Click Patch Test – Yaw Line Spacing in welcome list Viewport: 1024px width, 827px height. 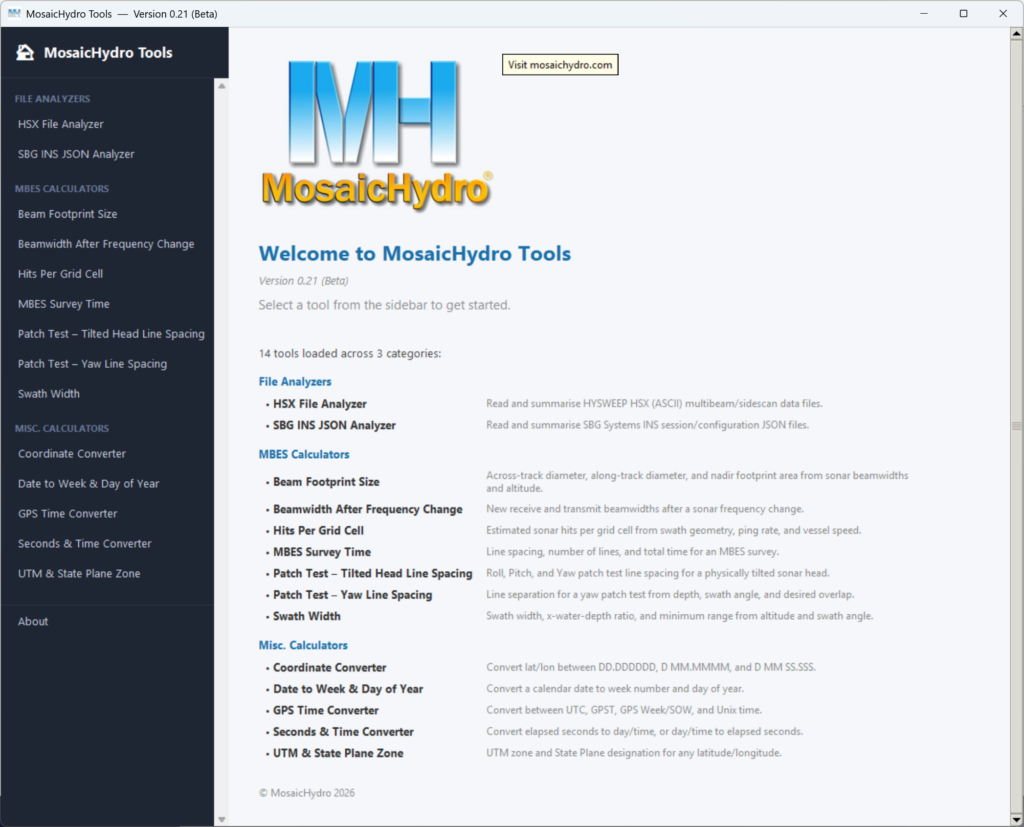(353, 595)
